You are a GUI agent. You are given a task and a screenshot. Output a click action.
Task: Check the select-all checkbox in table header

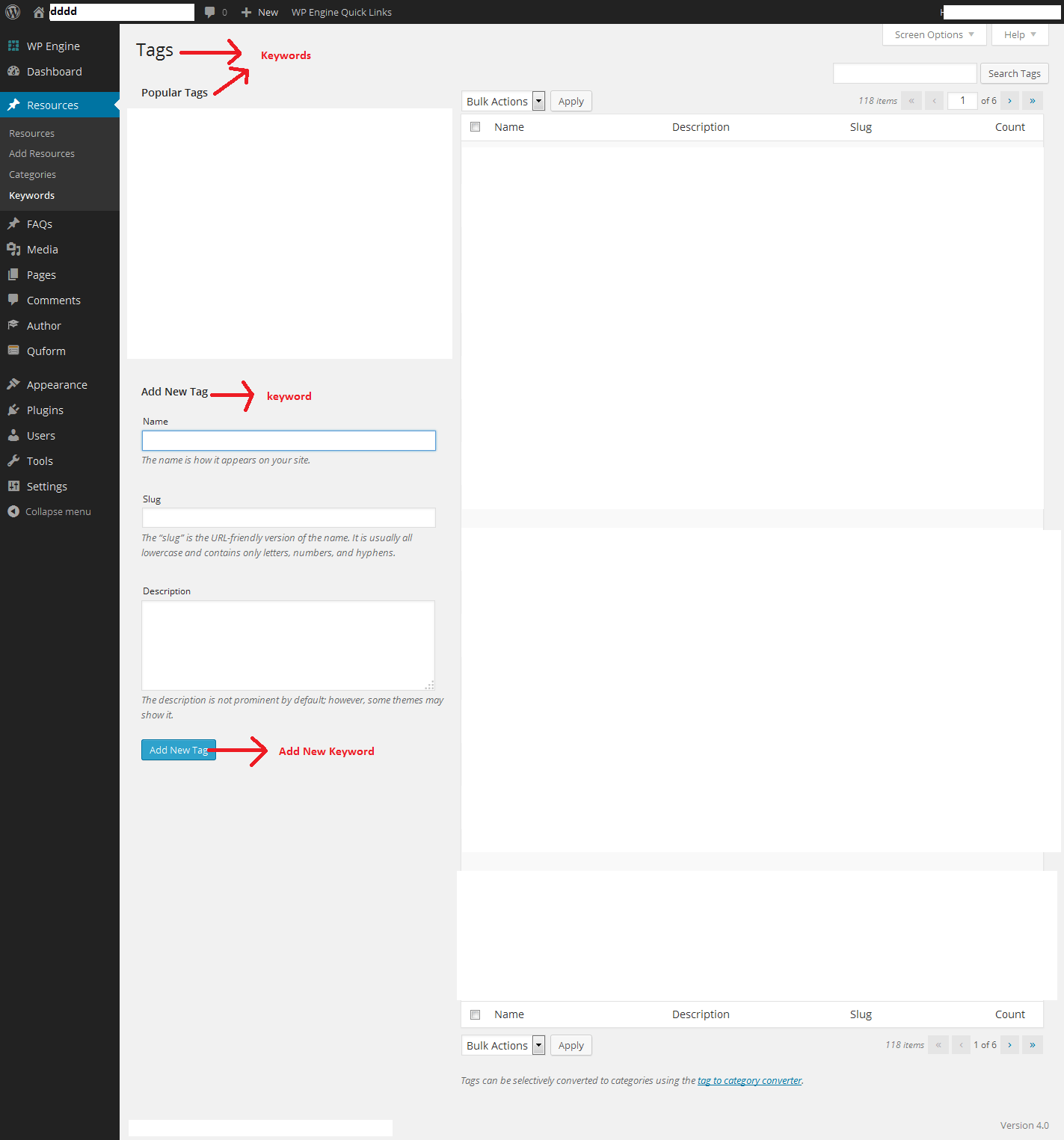click(x=475, y=127)
